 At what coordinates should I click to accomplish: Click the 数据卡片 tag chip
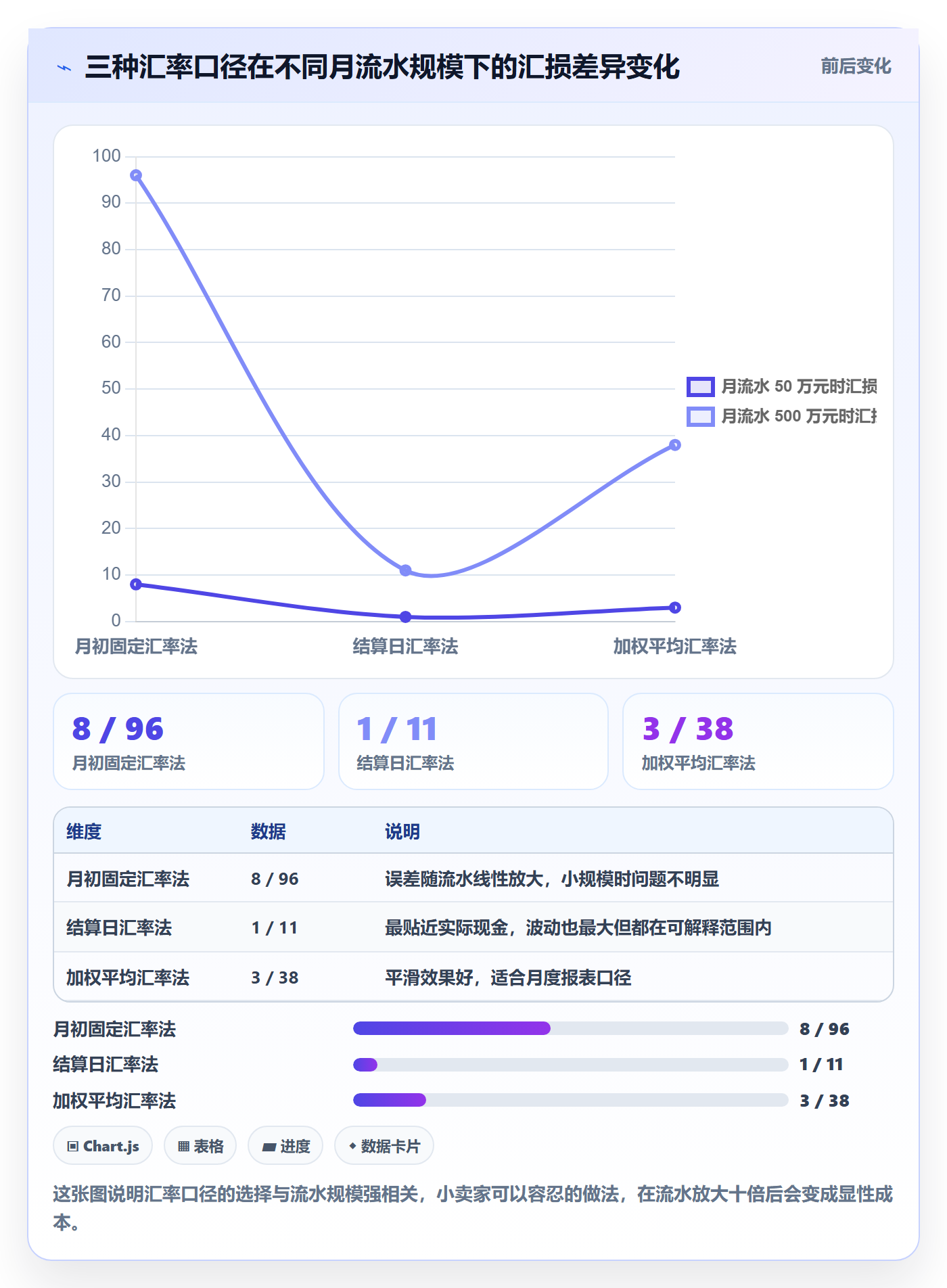384,1146
